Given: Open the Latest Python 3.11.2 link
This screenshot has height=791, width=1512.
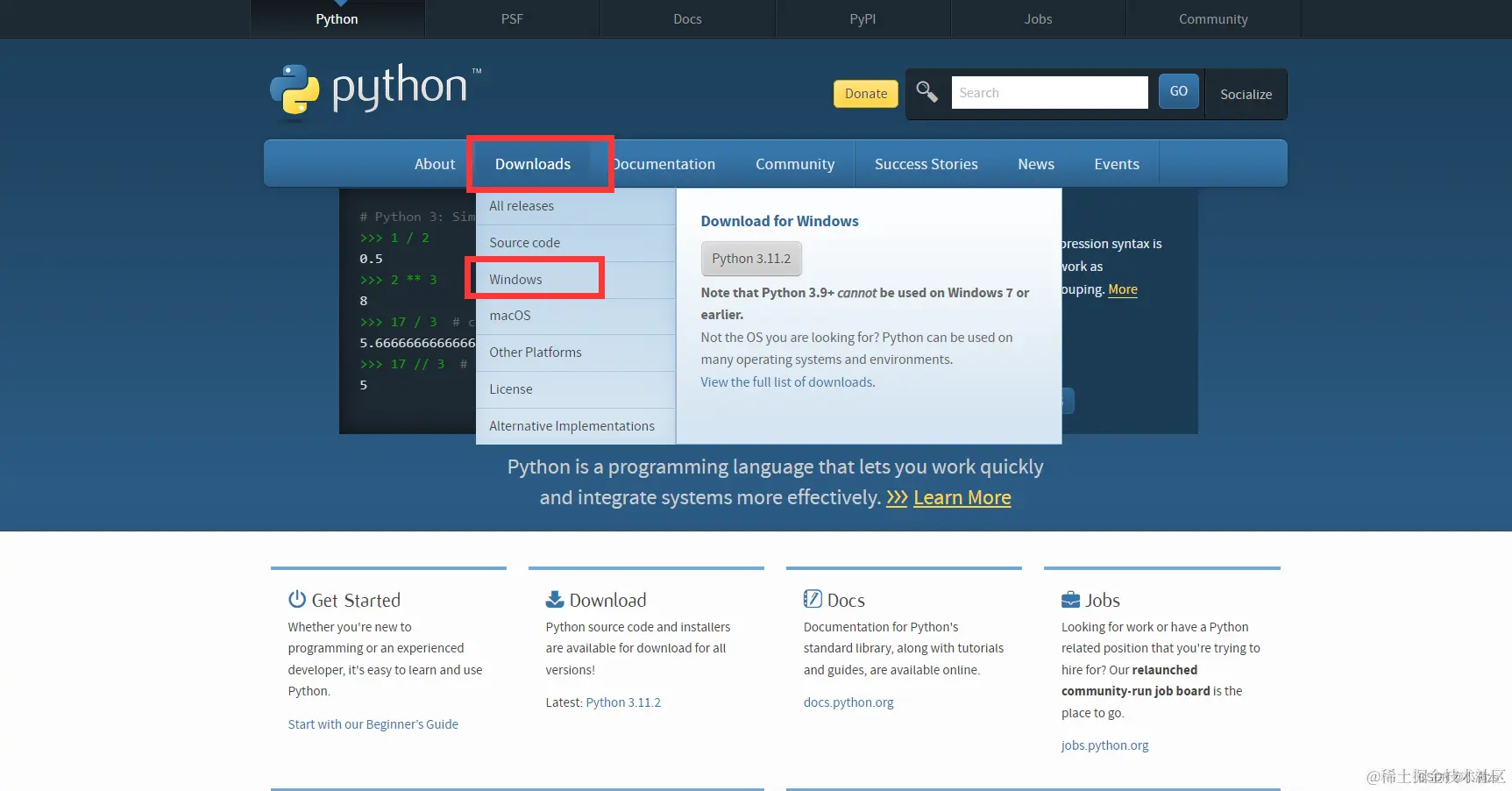Looking at the screenshot, I should (x=623, y=702).
